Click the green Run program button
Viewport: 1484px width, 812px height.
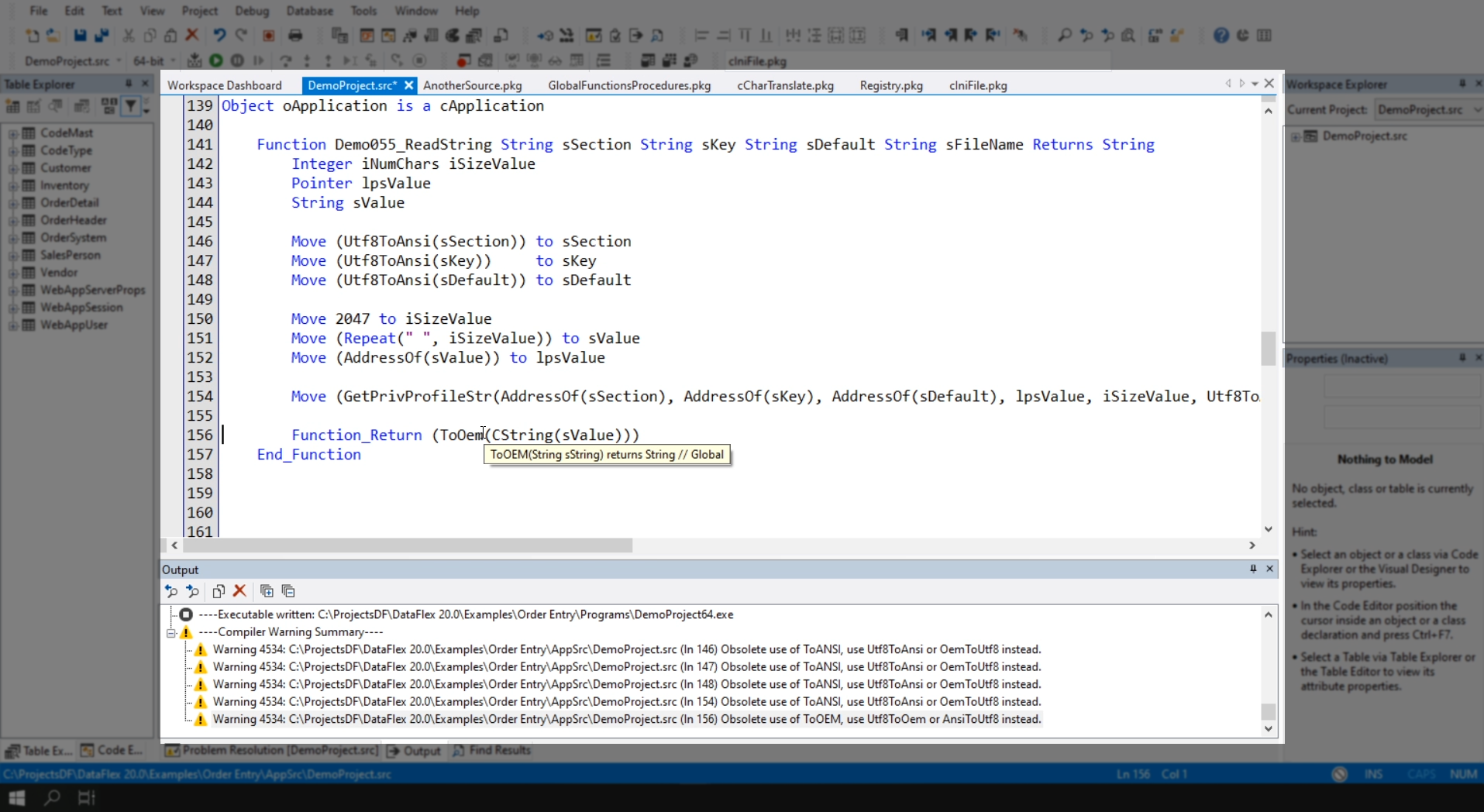point(216,60)
